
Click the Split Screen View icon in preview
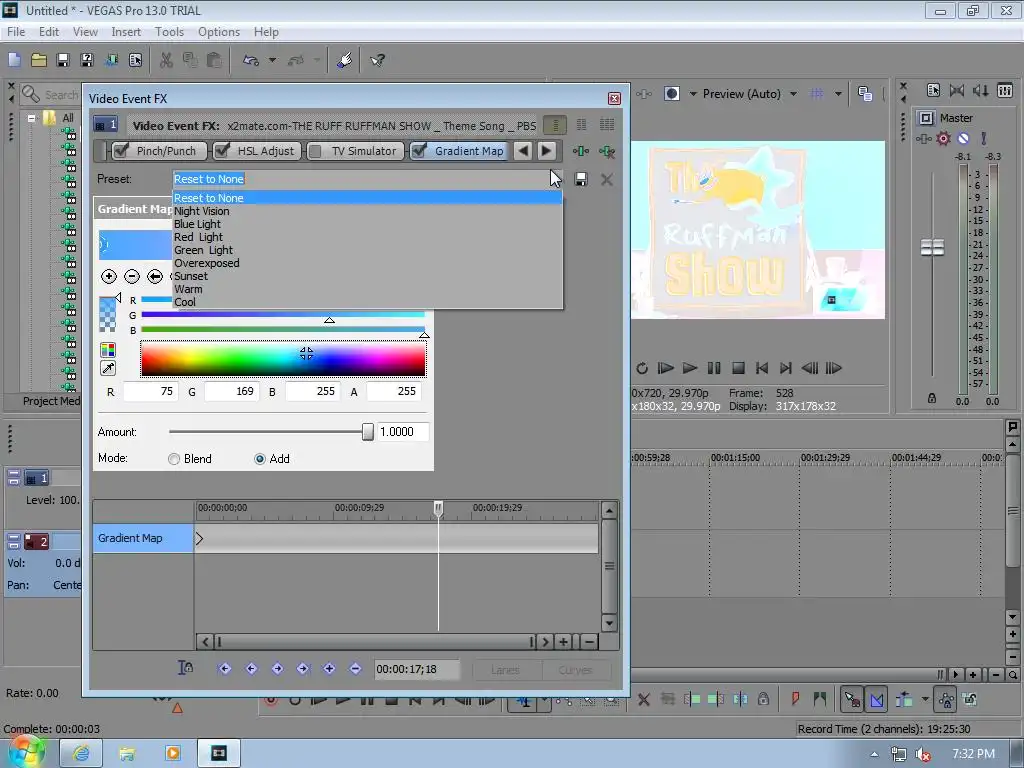click(672, 93)
